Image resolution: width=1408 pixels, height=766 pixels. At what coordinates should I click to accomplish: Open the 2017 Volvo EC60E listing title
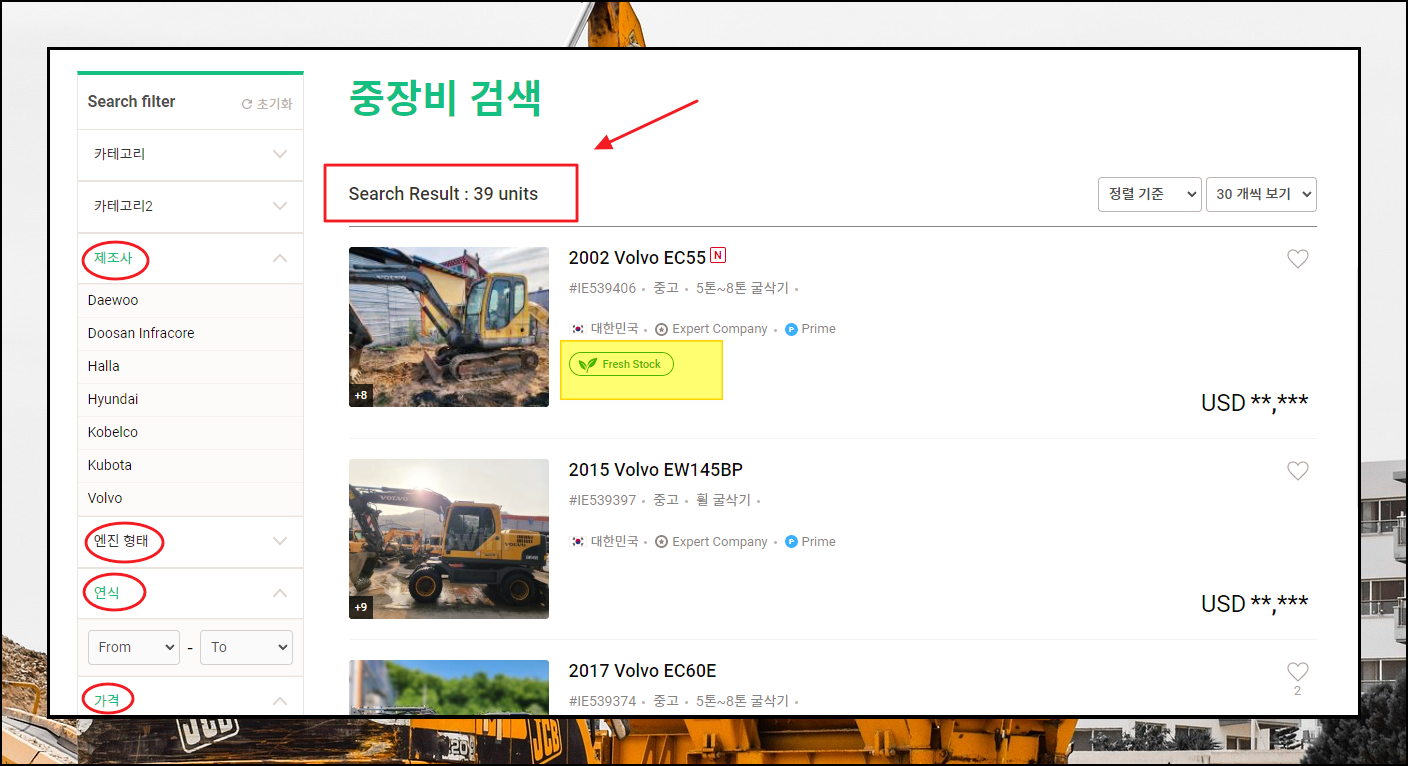click(643, 671)
